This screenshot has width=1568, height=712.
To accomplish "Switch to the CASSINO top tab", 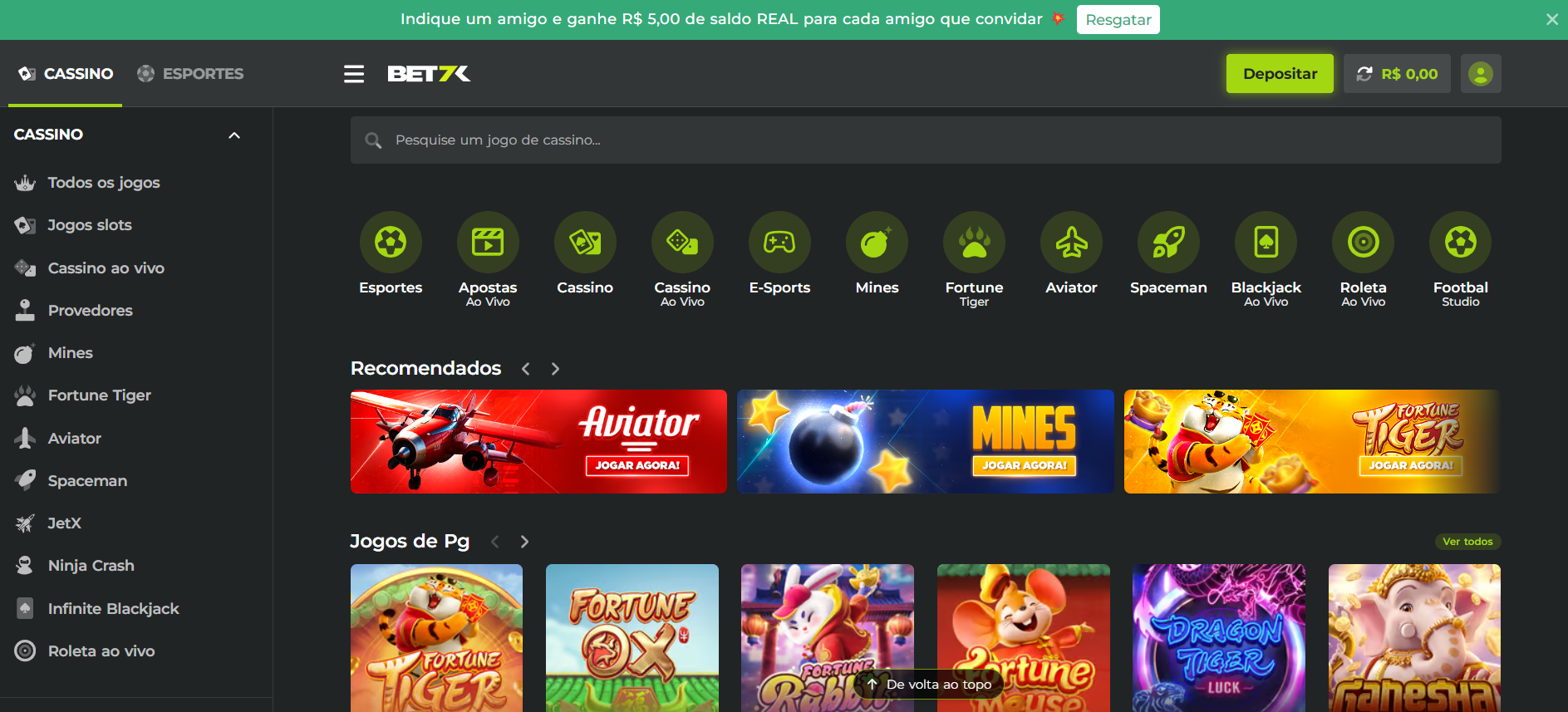I will click(66, 74).
